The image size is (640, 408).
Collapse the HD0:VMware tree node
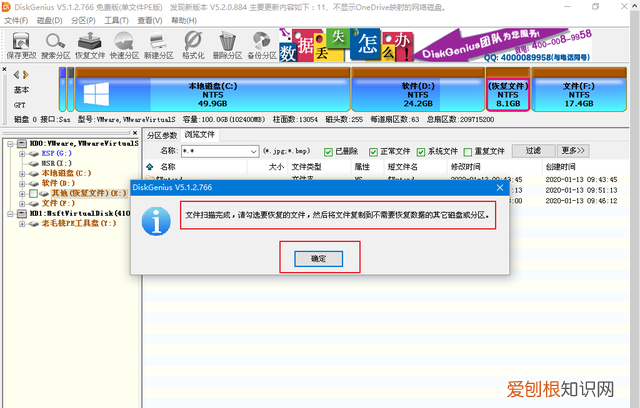pyautogui.click(x=10, y=144)
